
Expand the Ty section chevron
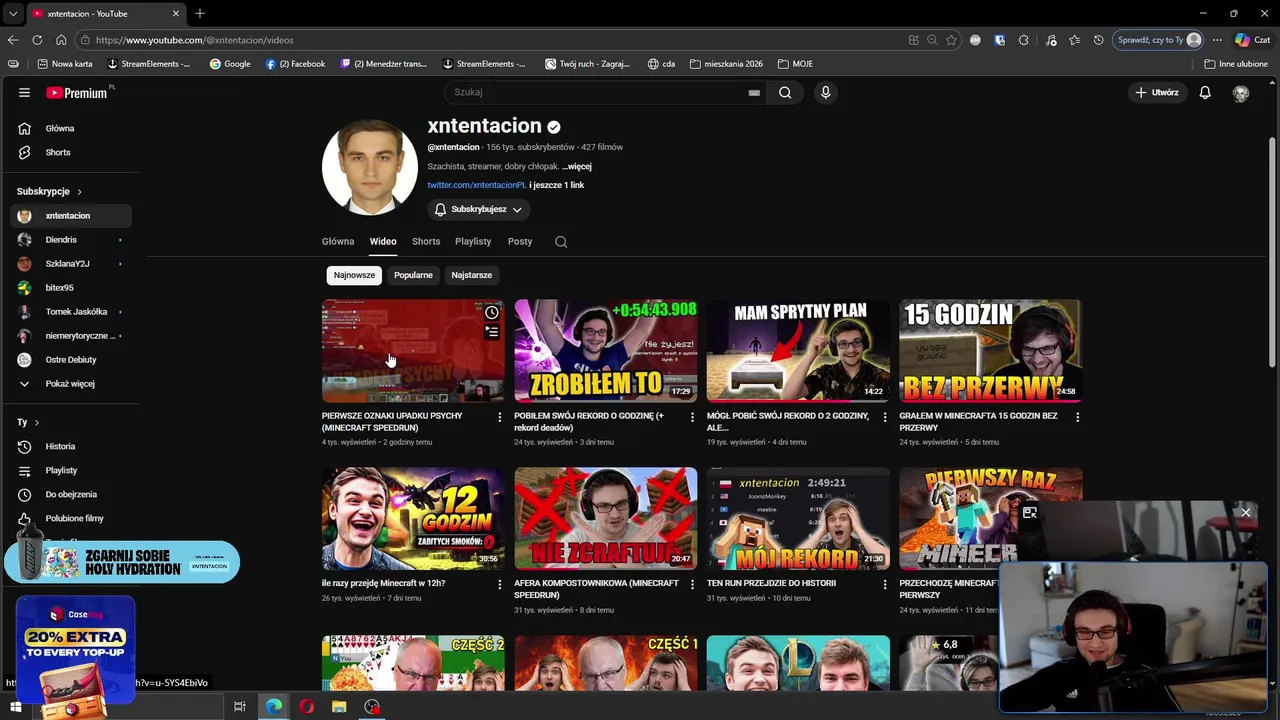[37, 422]
